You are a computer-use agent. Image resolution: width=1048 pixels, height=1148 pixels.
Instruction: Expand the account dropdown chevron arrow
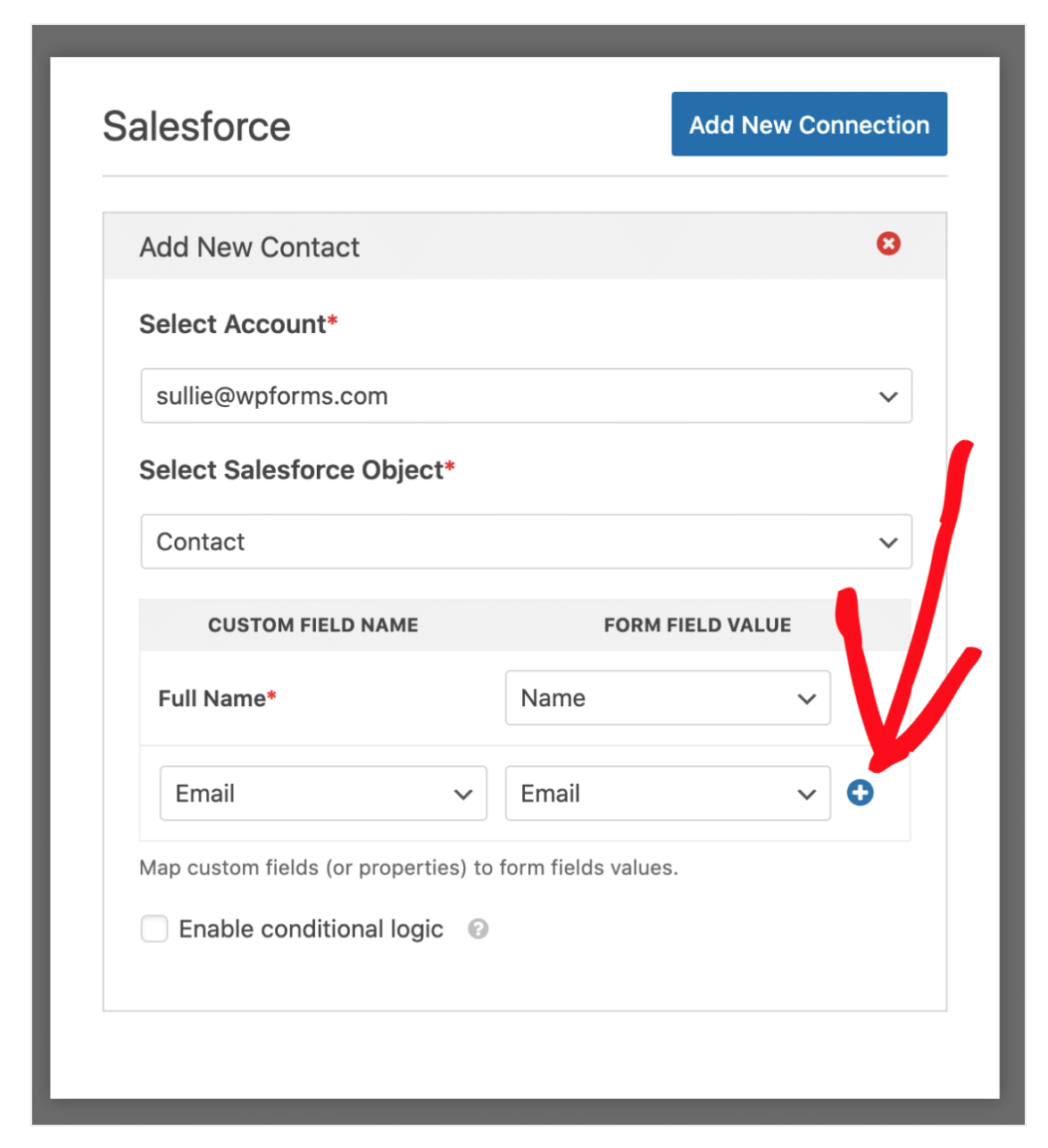pos(888,396)
